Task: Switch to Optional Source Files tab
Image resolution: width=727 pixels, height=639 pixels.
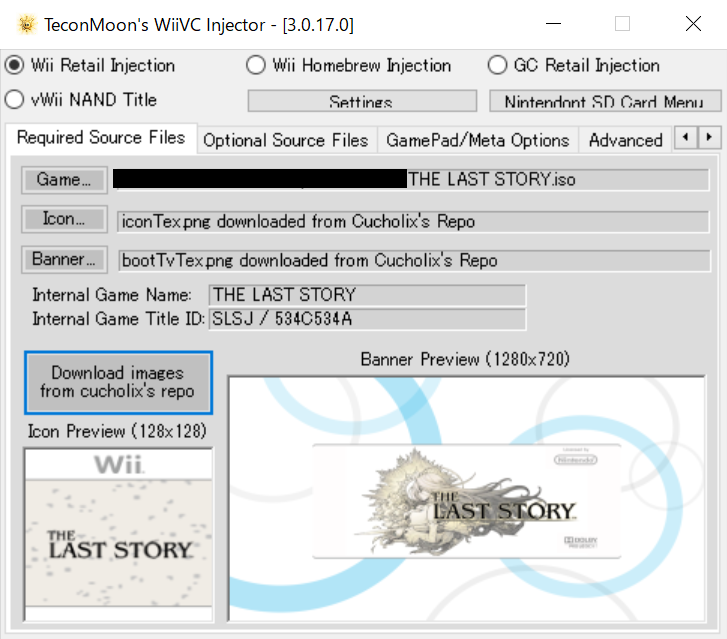Action: point(286,140)
